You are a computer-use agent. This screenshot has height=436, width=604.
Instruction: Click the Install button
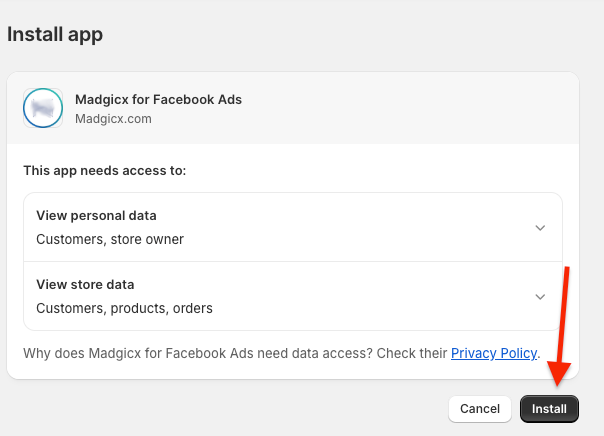click(x=549, y=409)
